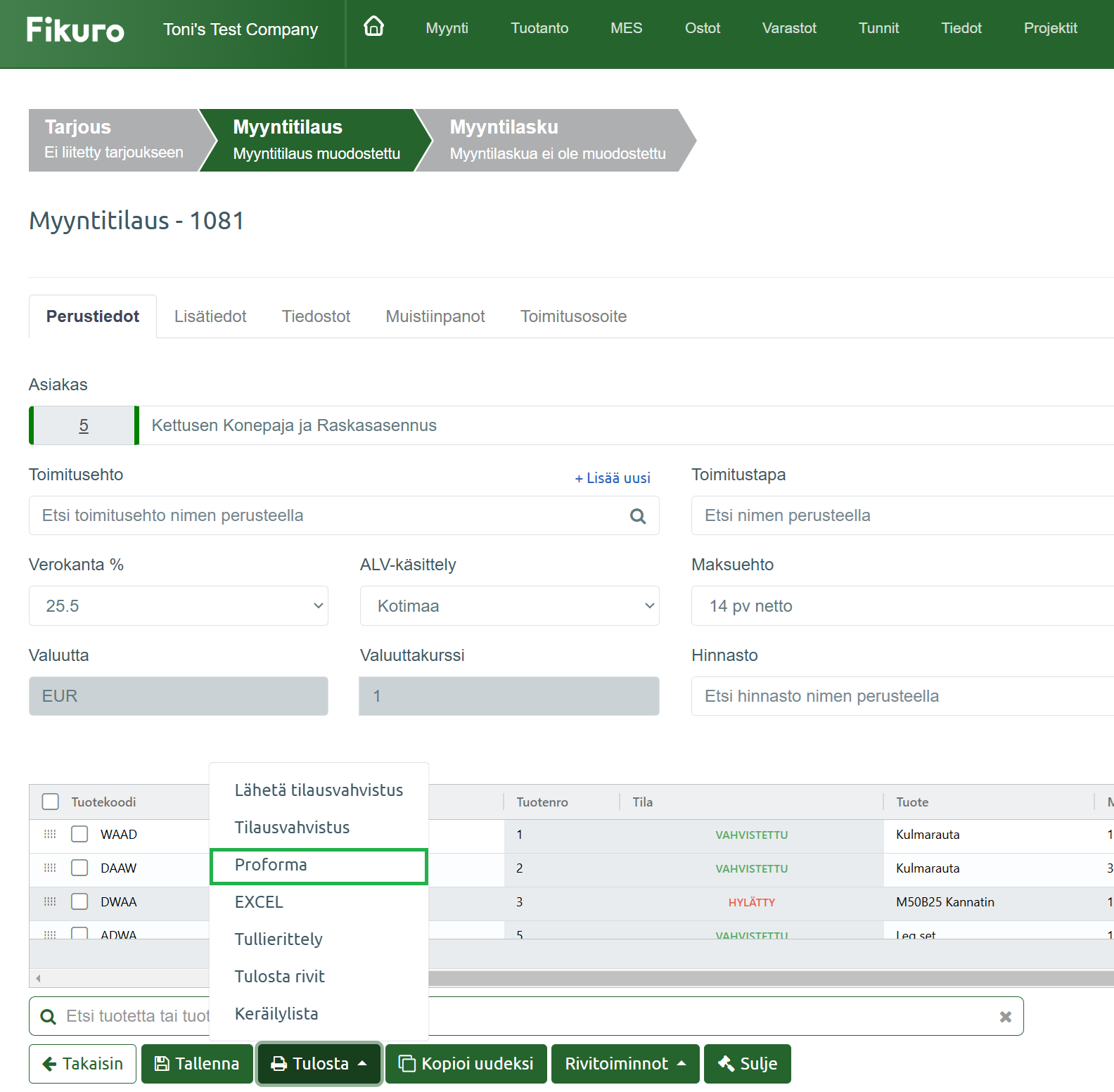The height and width of the screenshot is (1092, 1114).
Task: Open the ALV-käsittely dropdown
Action: click(x=510, y=606)
